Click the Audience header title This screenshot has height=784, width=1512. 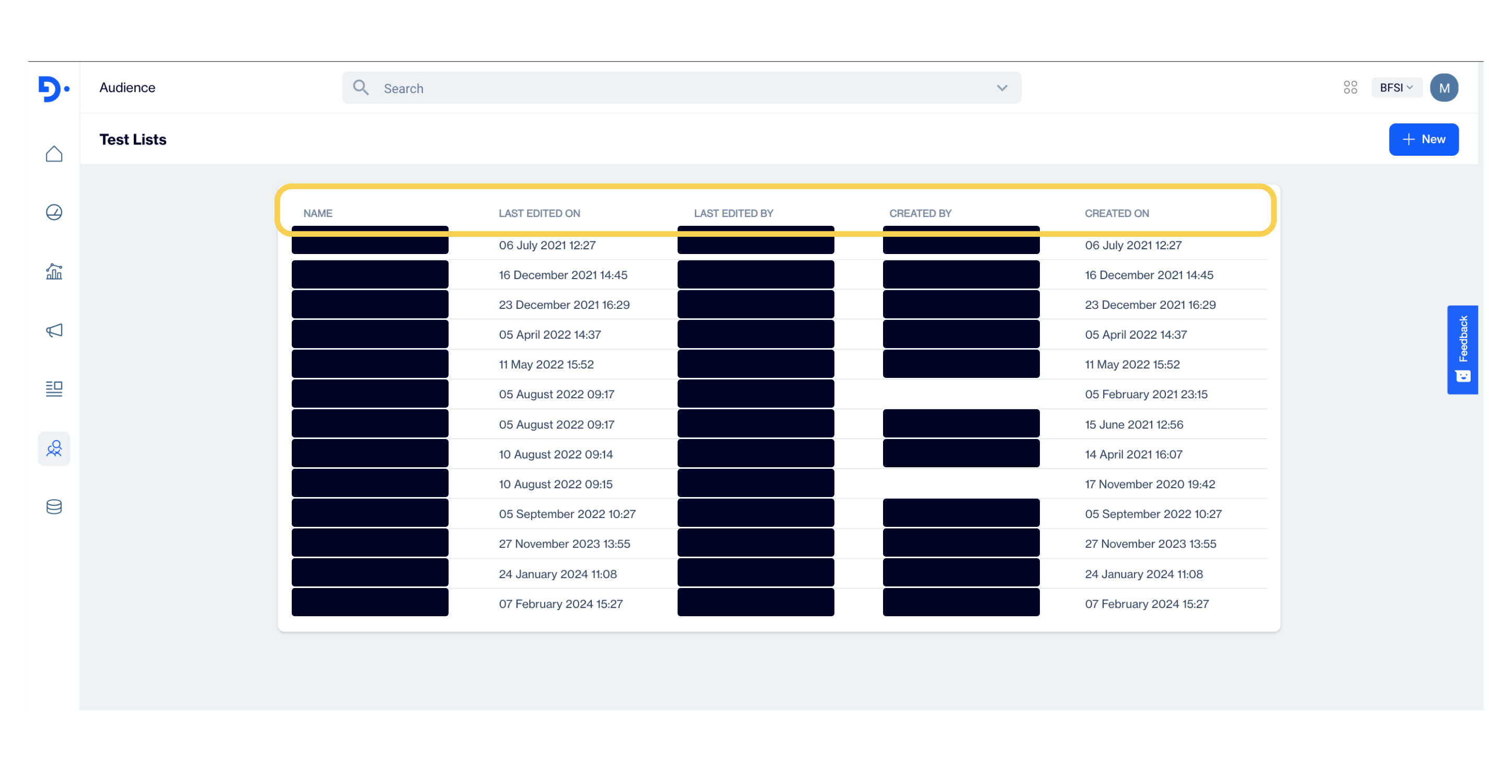click(x=128, y=87)
